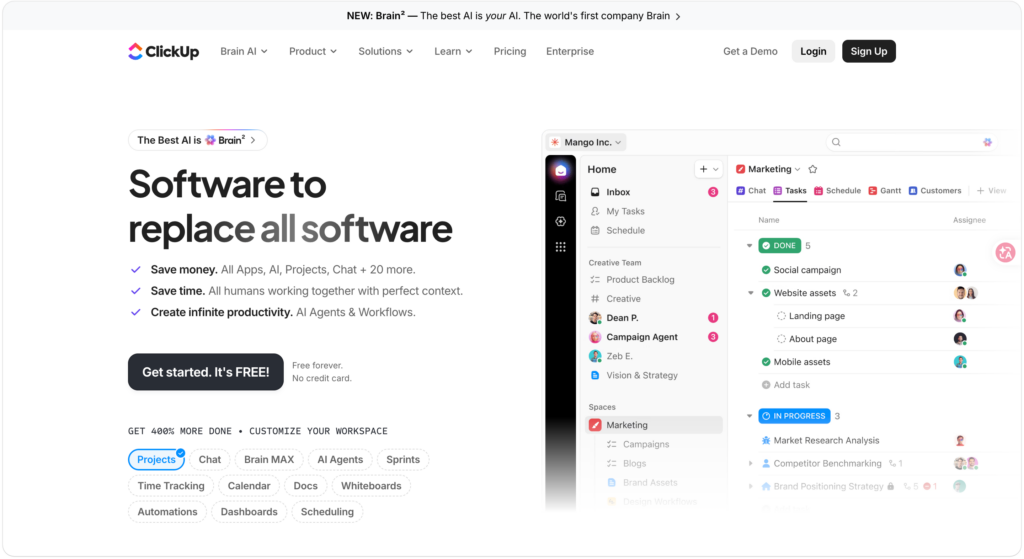Open Enterprise in top navigation
The height and width of the screenshot is (559, 1024).
[x=570, y=51]
